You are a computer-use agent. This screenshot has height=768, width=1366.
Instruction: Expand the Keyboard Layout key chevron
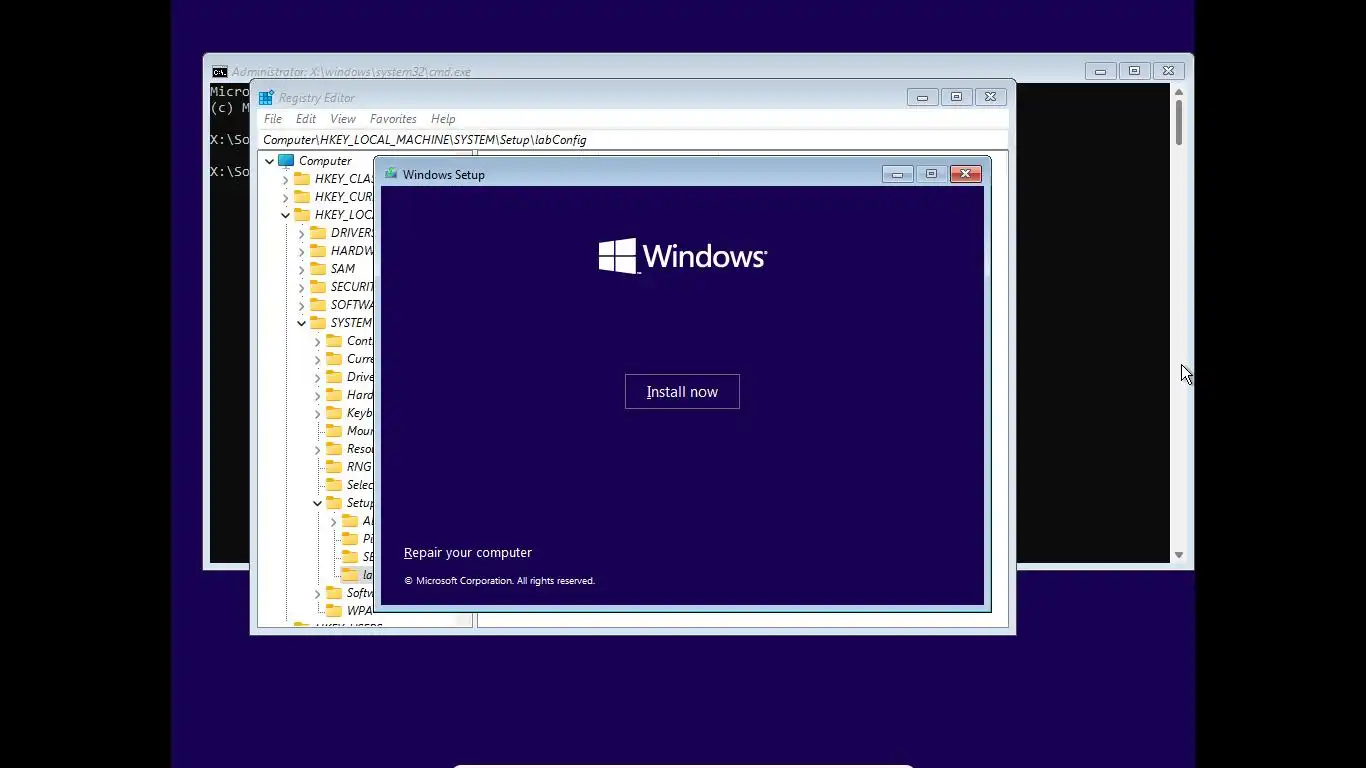pos(317,413)
